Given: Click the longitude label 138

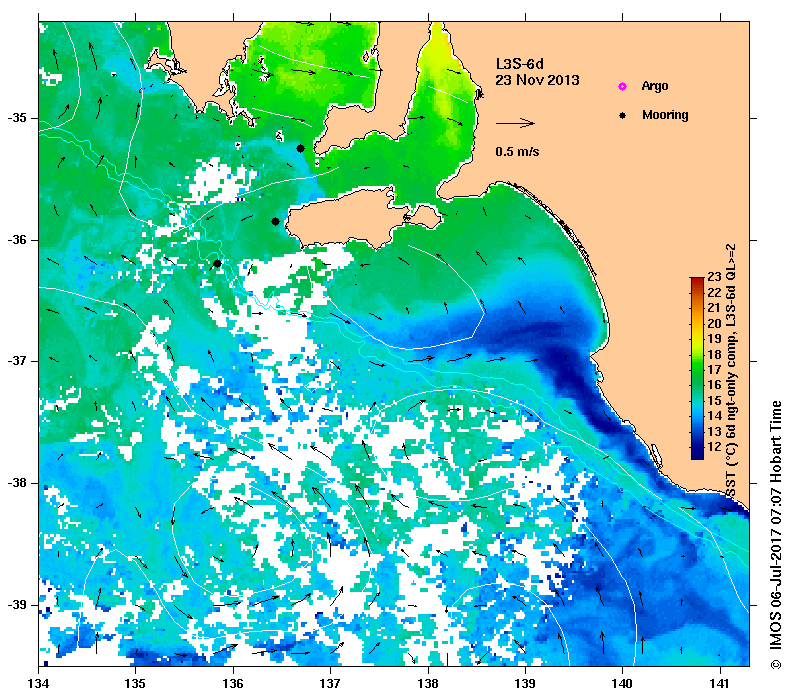Looking at the screenshot, I should pos(428,684).
